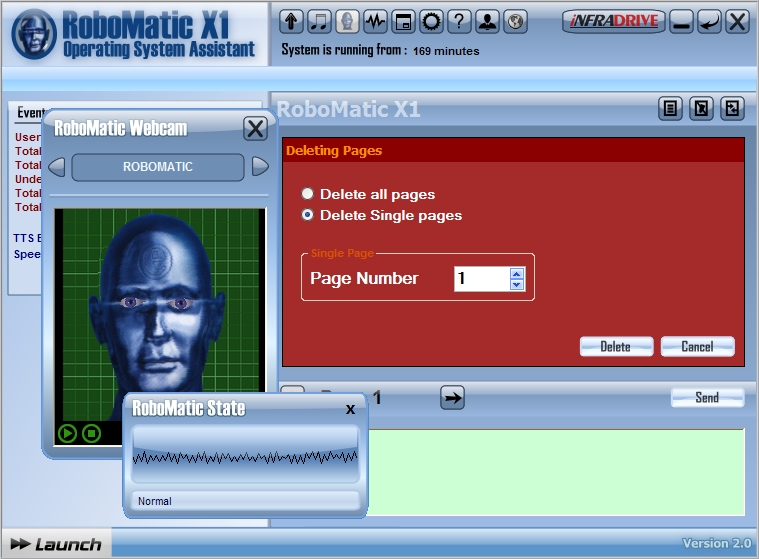This screenshot has height=559, width=759.
Task: Open help with the question mark icon
Action: [459, 21]
